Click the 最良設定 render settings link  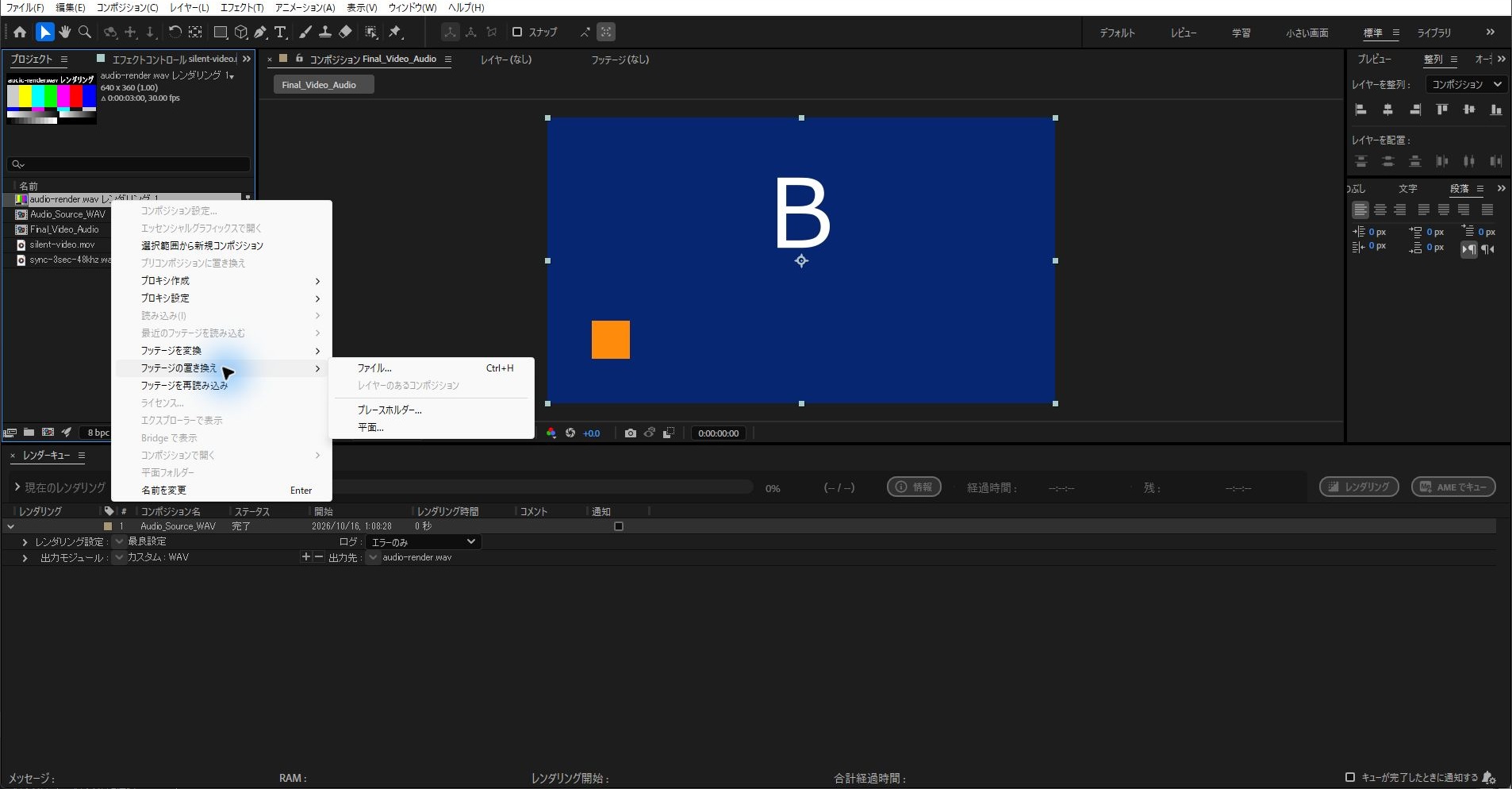click(x=147, y=541)
